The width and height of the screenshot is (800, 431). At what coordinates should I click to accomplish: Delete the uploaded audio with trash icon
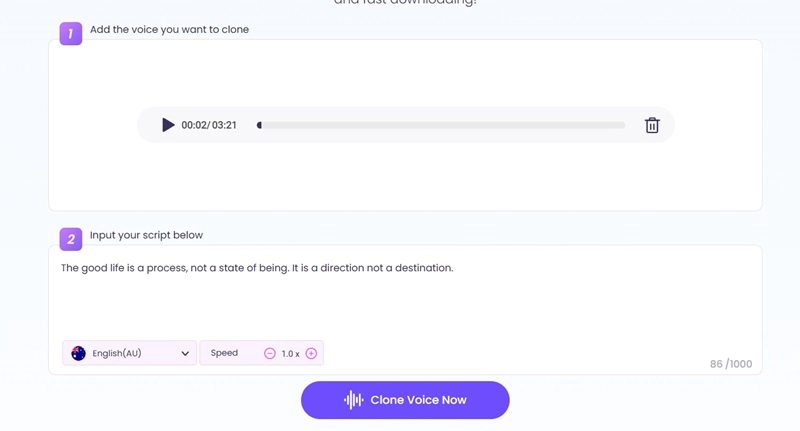coord(652,125)
